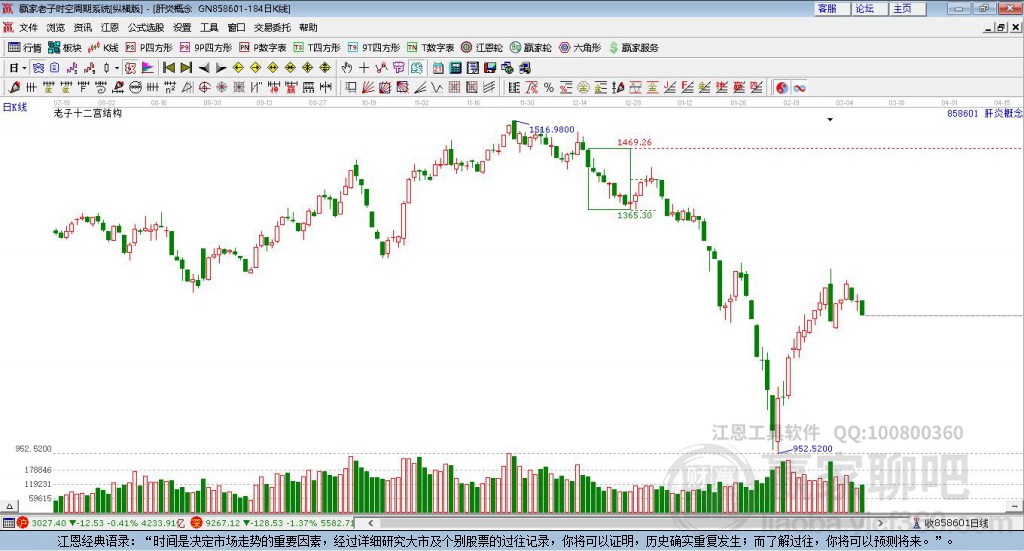This screenshot has height=551, width=1024.
Task: Click the blue infinity loop icon
Action: 799,87
